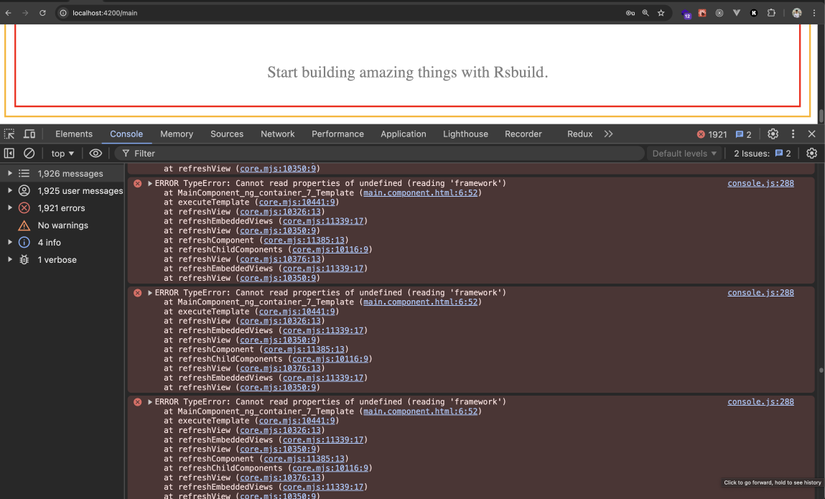Screen dimensions: 825x499
Task: Open console.js:288 link of second error
Action: tap(761, 293)
